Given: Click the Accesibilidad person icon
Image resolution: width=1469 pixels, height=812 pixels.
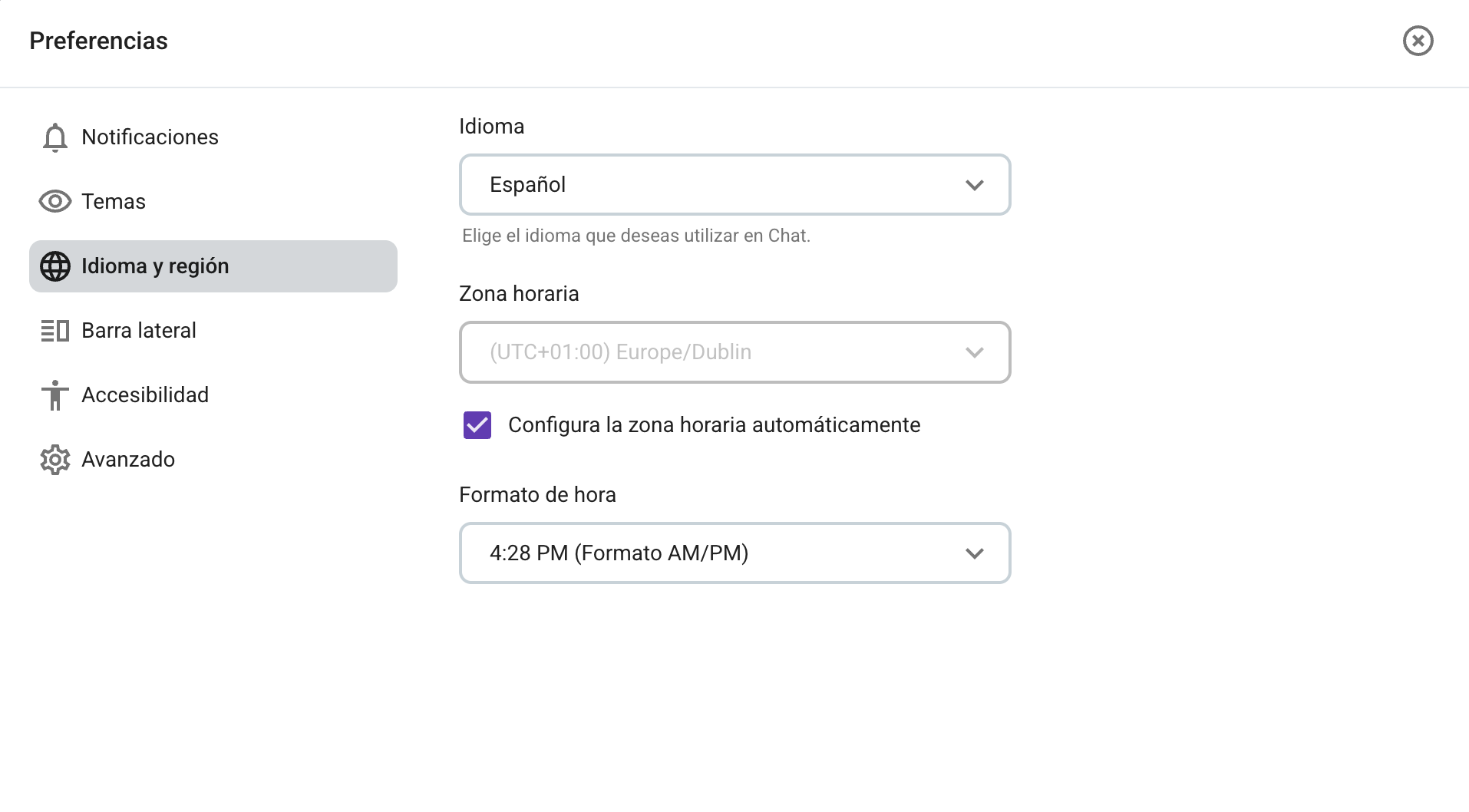Looking at the screenshot, I should pyautogui.click(x=54, y=395).
